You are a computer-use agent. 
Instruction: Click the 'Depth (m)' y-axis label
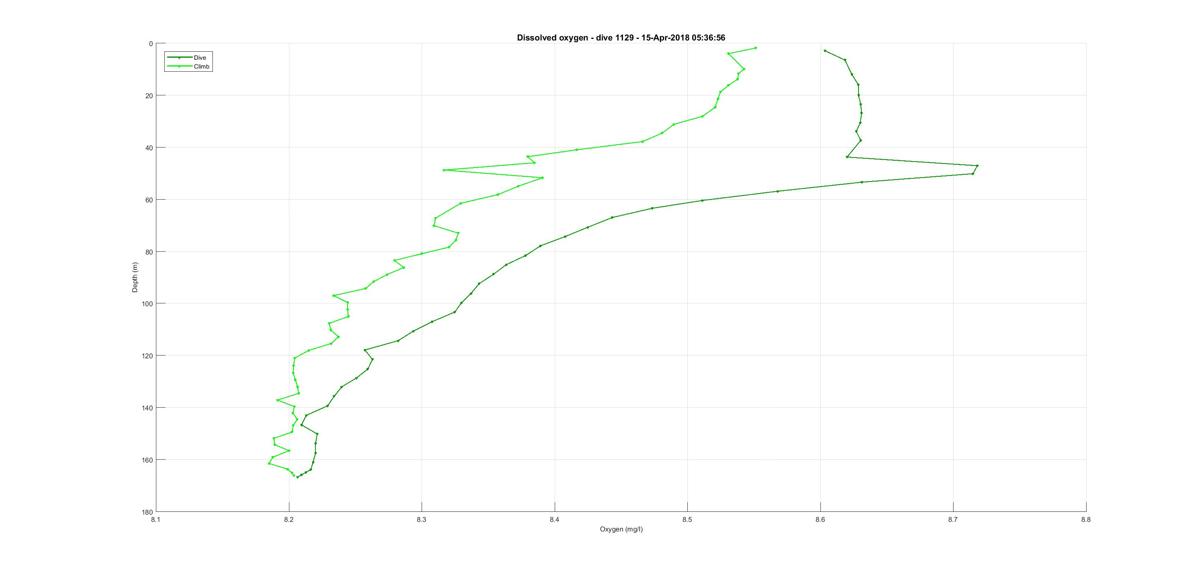point(134,277)
